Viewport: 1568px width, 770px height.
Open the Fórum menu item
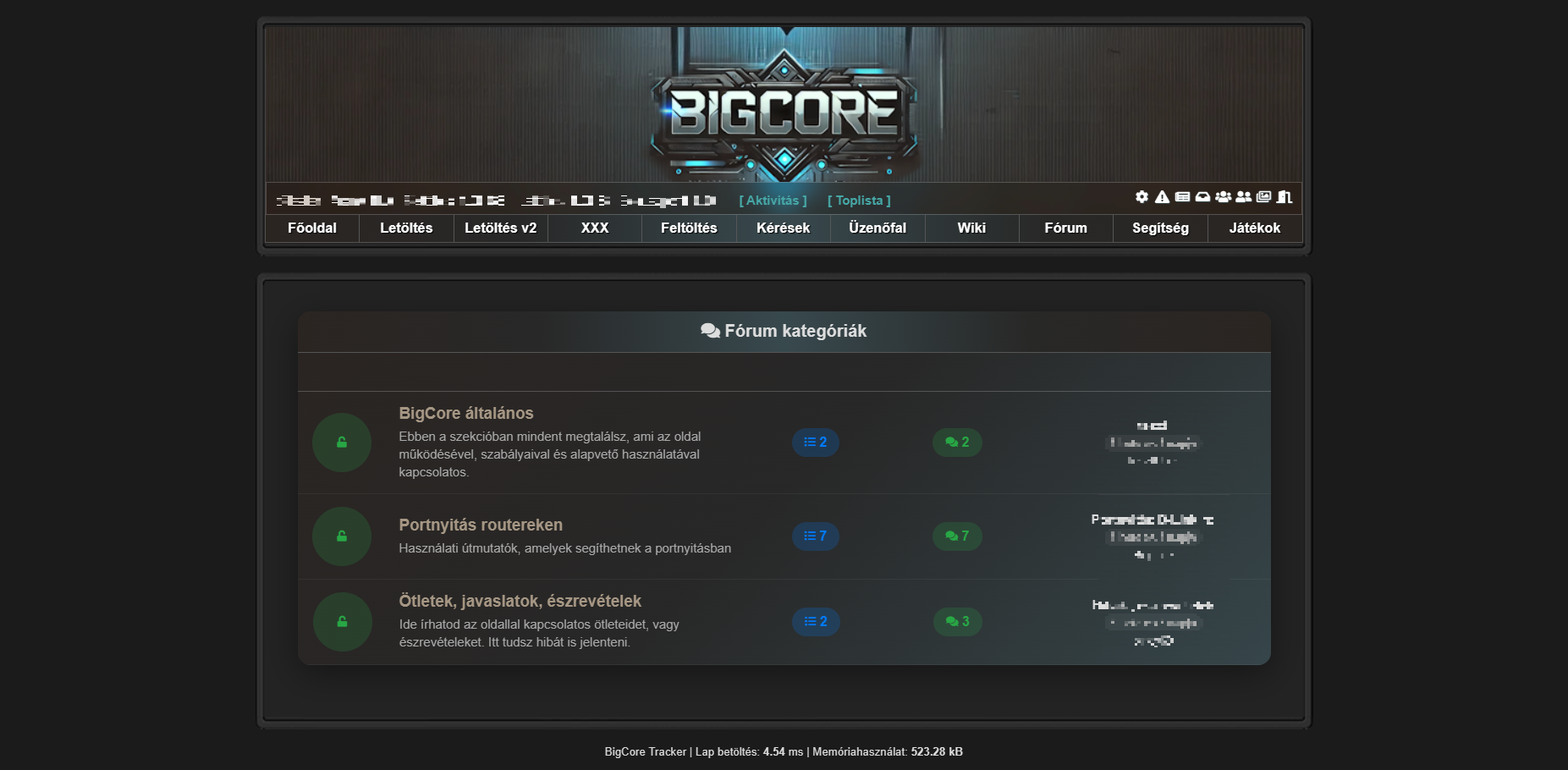pyautogui.click(x=1066, y=228)
